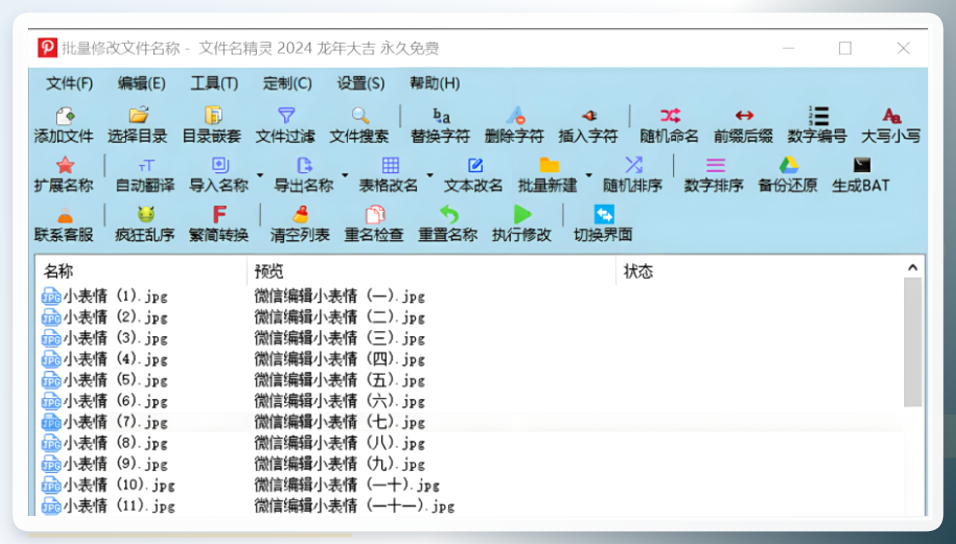Select file 小表情 (5).jpg

click(104, 381)
